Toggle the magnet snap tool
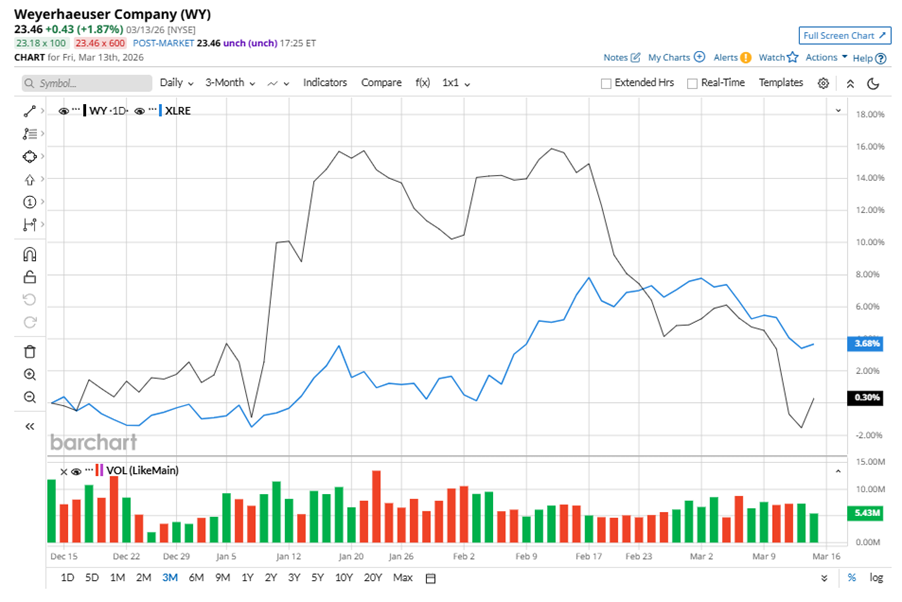 coord(29,254)
